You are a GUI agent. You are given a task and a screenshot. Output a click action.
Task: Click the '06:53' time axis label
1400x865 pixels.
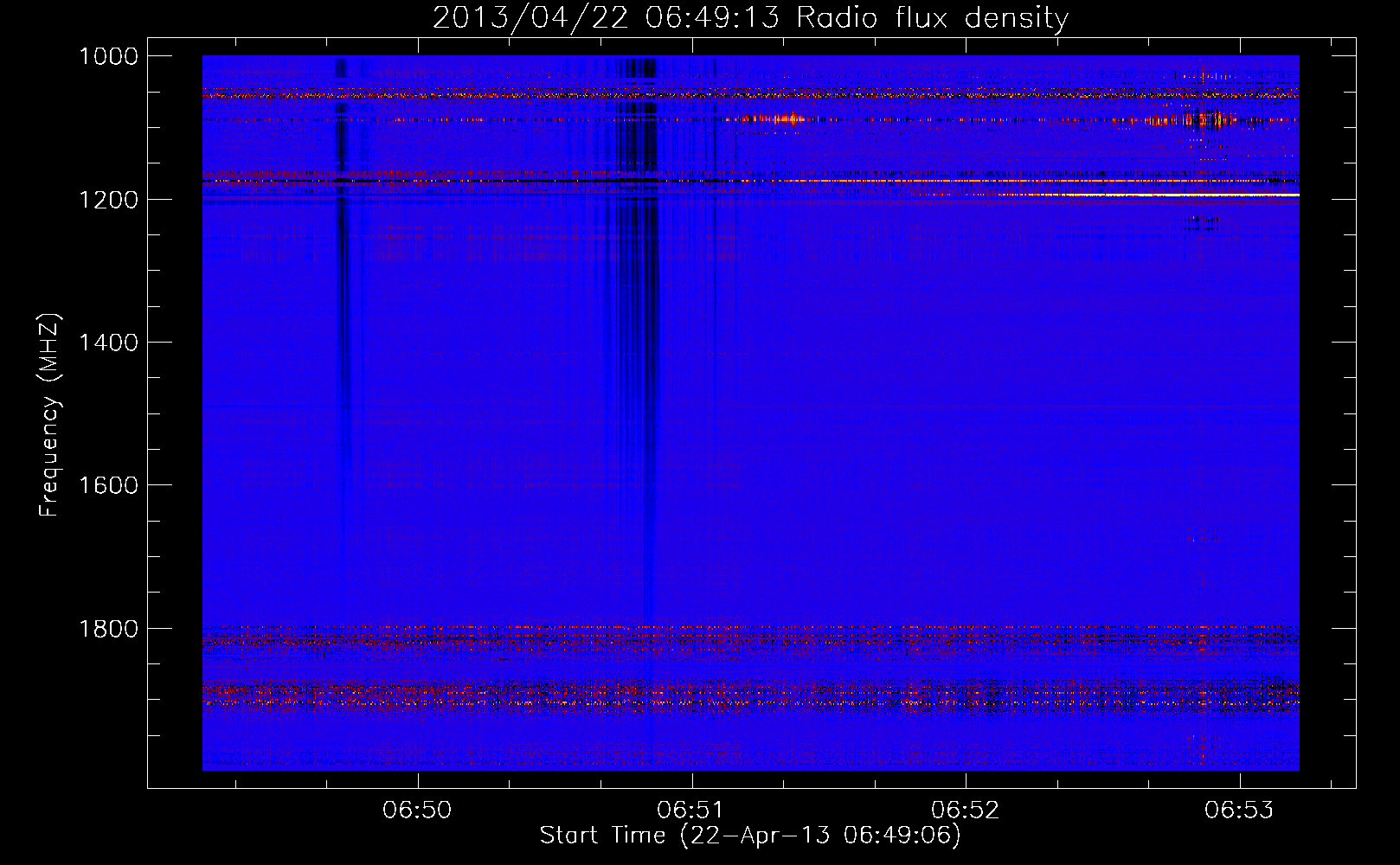1239,811
